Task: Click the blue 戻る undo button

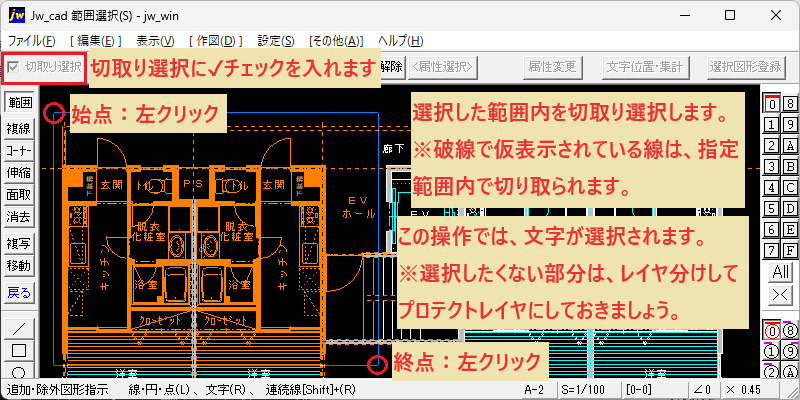Action: point(19,292)
